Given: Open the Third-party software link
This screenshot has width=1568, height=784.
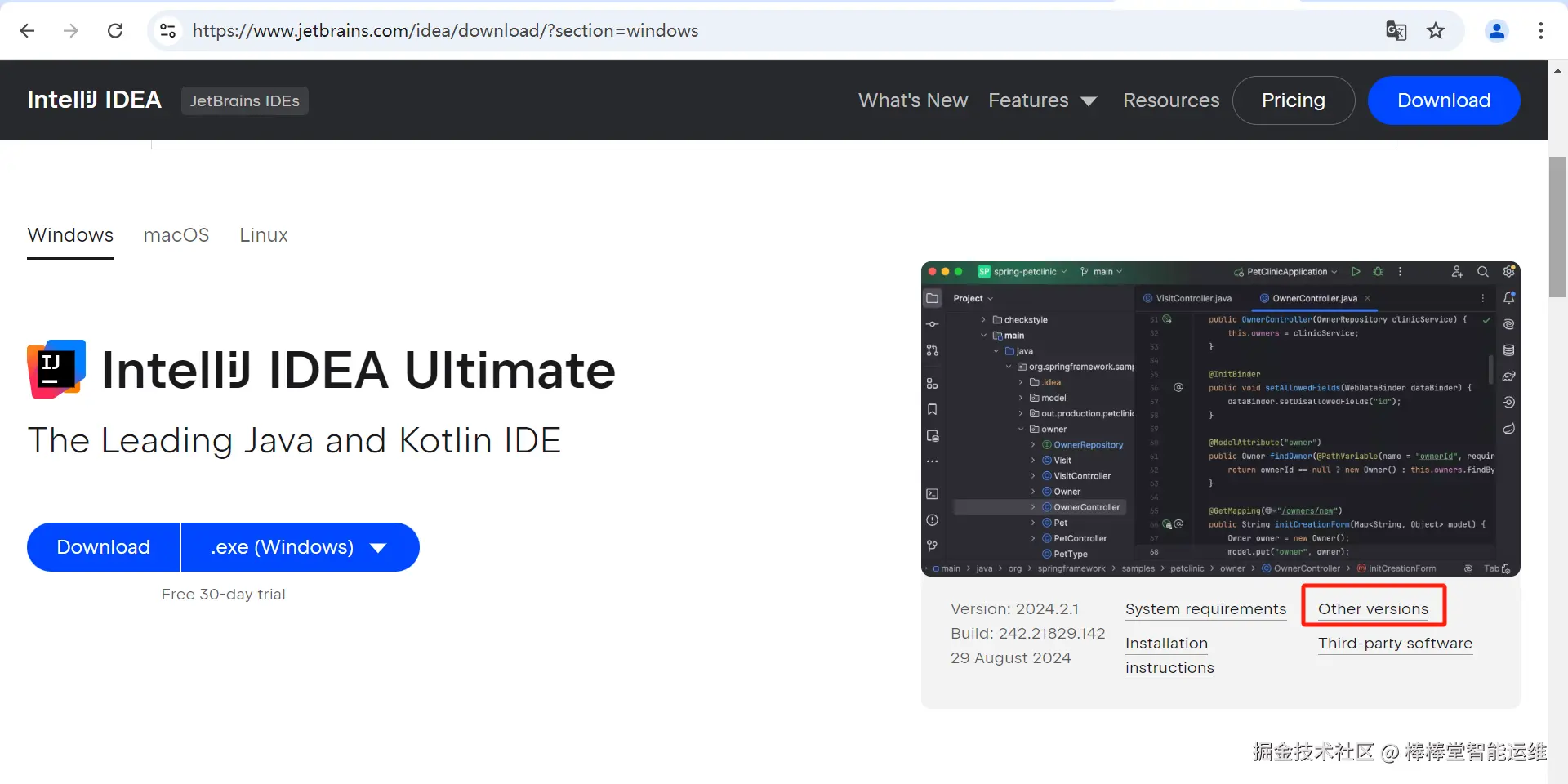Looking at the screenshot, I should pyautogui.click(x=1395, y=644).
